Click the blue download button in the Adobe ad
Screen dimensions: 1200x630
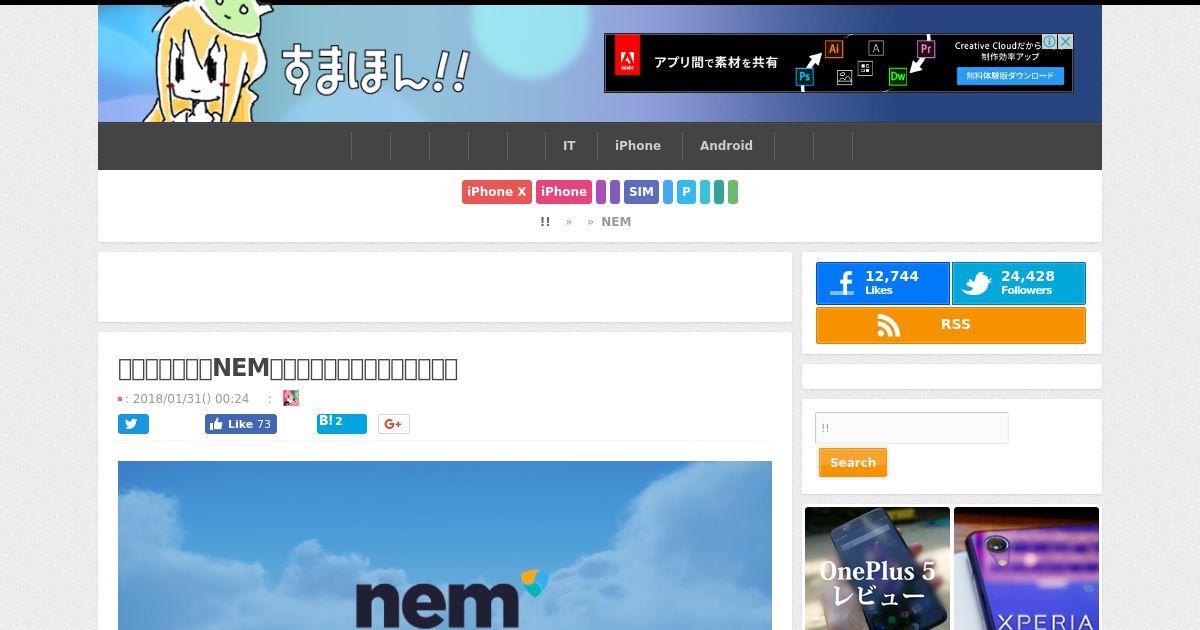[1010, 76]
